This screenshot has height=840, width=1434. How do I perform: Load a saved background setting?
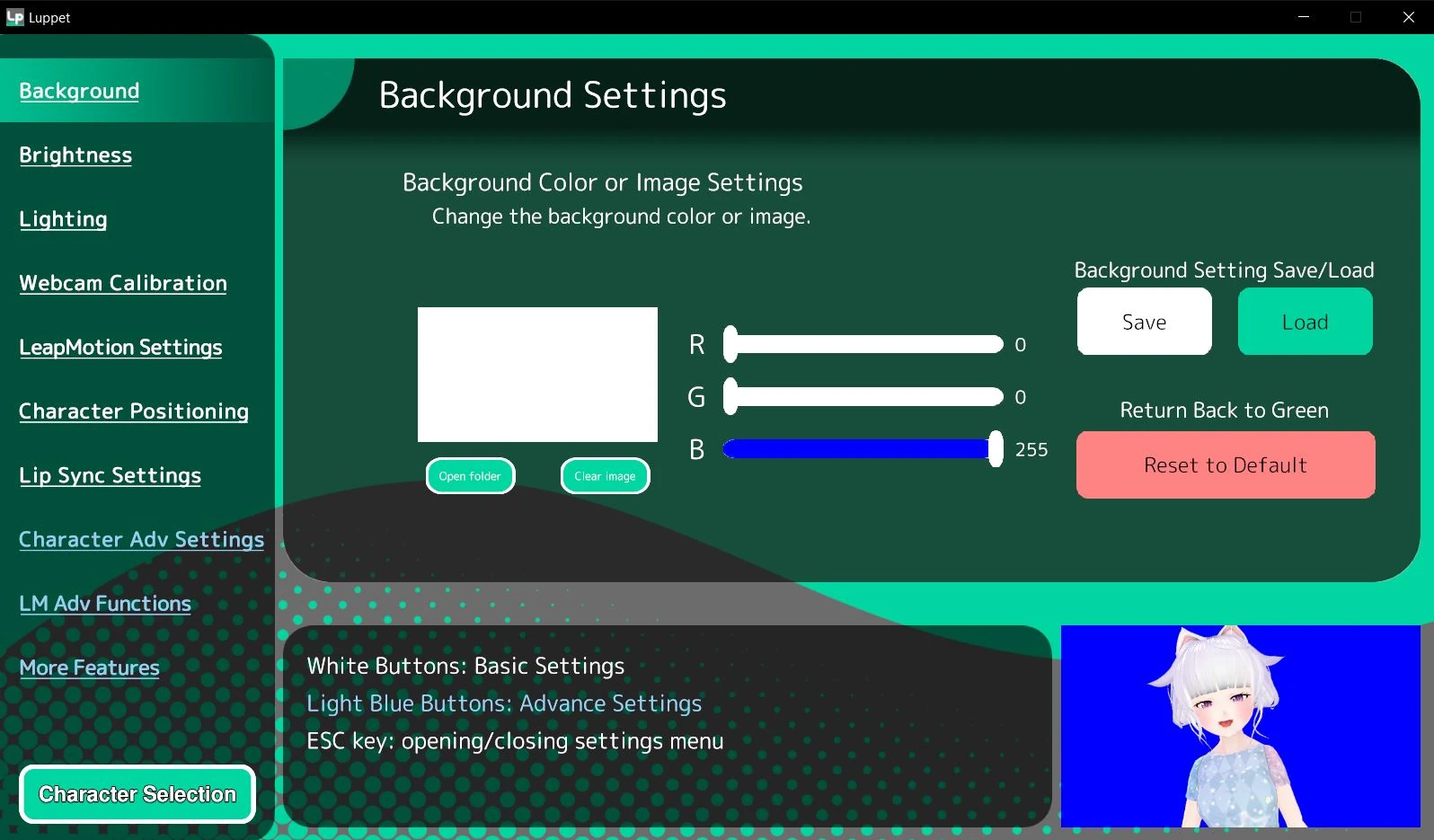click(1305, 322)
